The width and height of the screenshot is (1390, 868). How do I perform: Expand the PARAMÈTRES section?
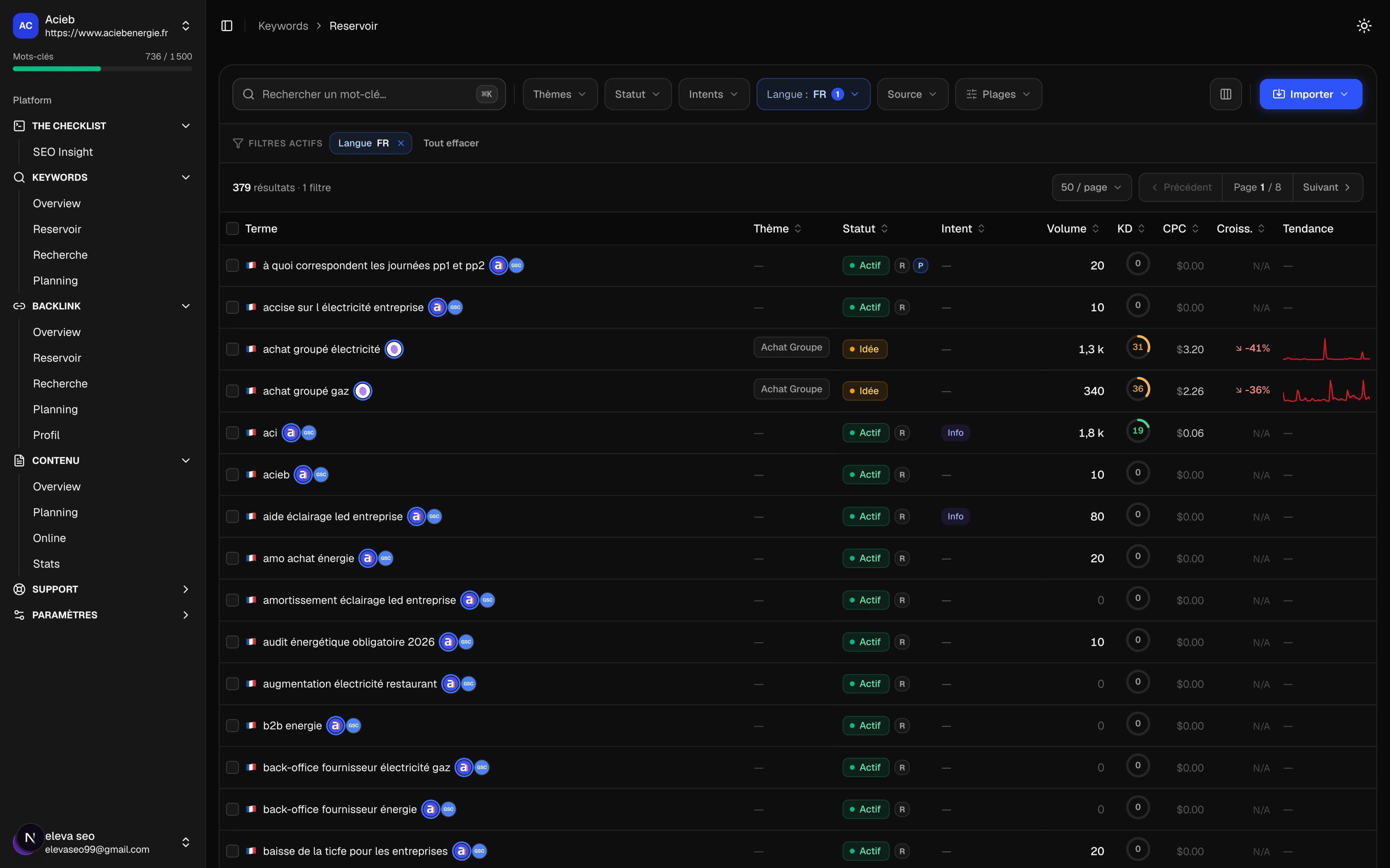102,615
